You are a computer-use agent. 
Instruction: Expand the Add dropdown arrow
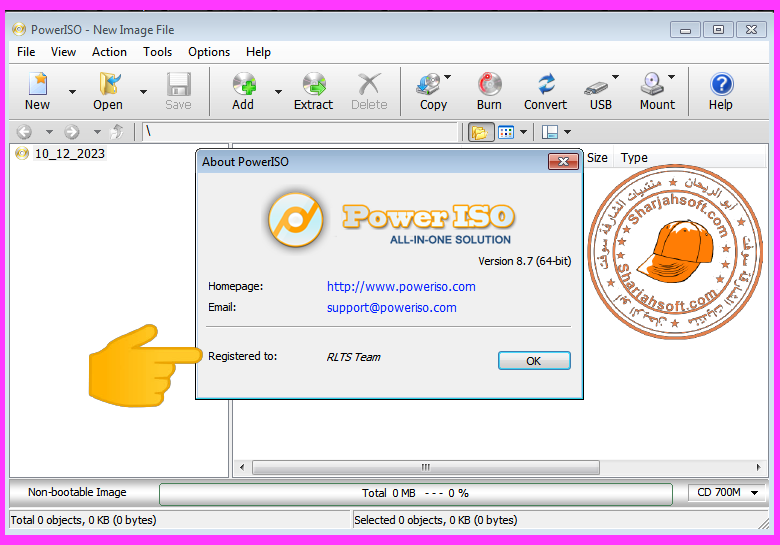click(x=279, y=92)
